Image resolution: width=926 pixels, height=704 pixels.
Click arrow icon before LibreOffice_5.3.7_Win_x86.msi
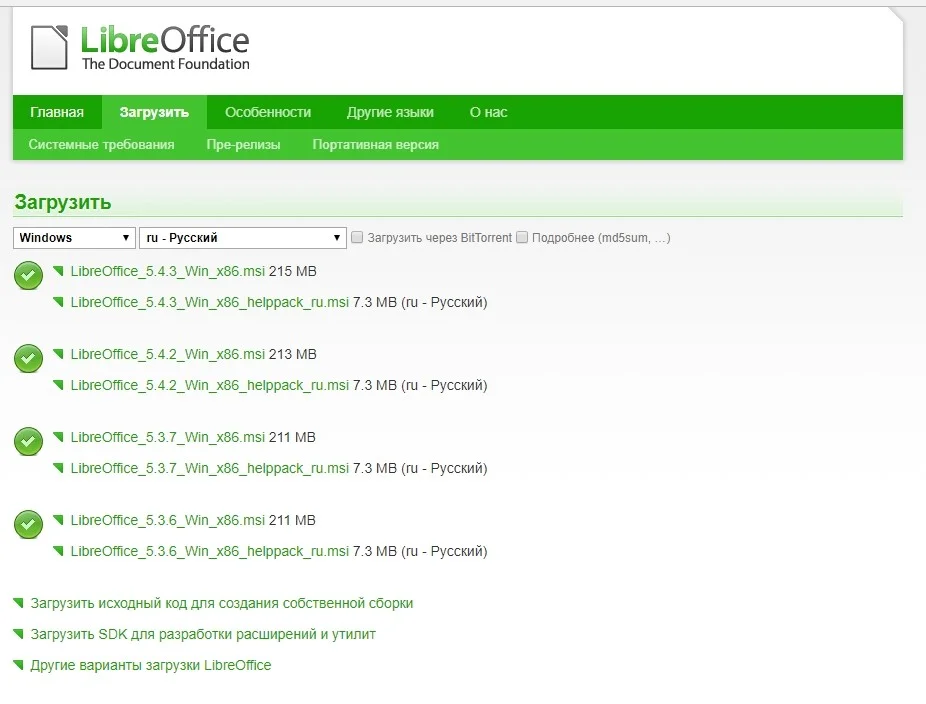pos(58,436)
